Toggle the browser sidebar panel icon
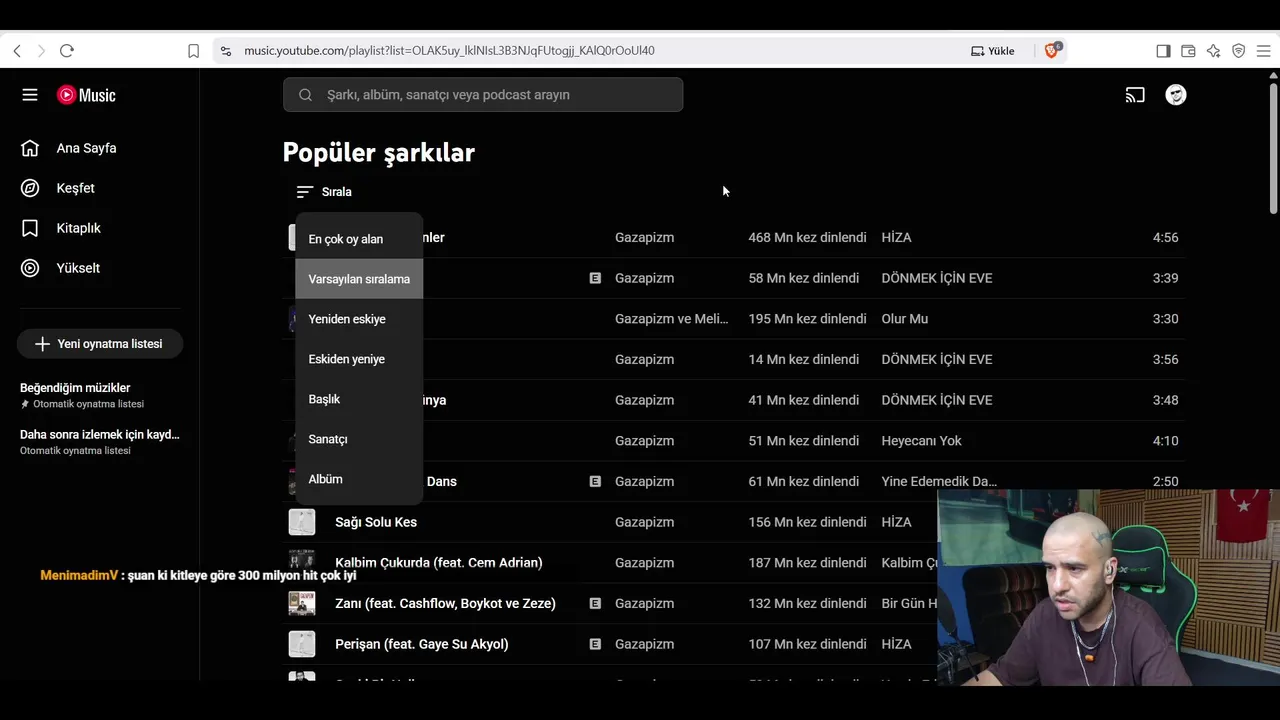This screenshot has width=1280, height=720. 1163,51
